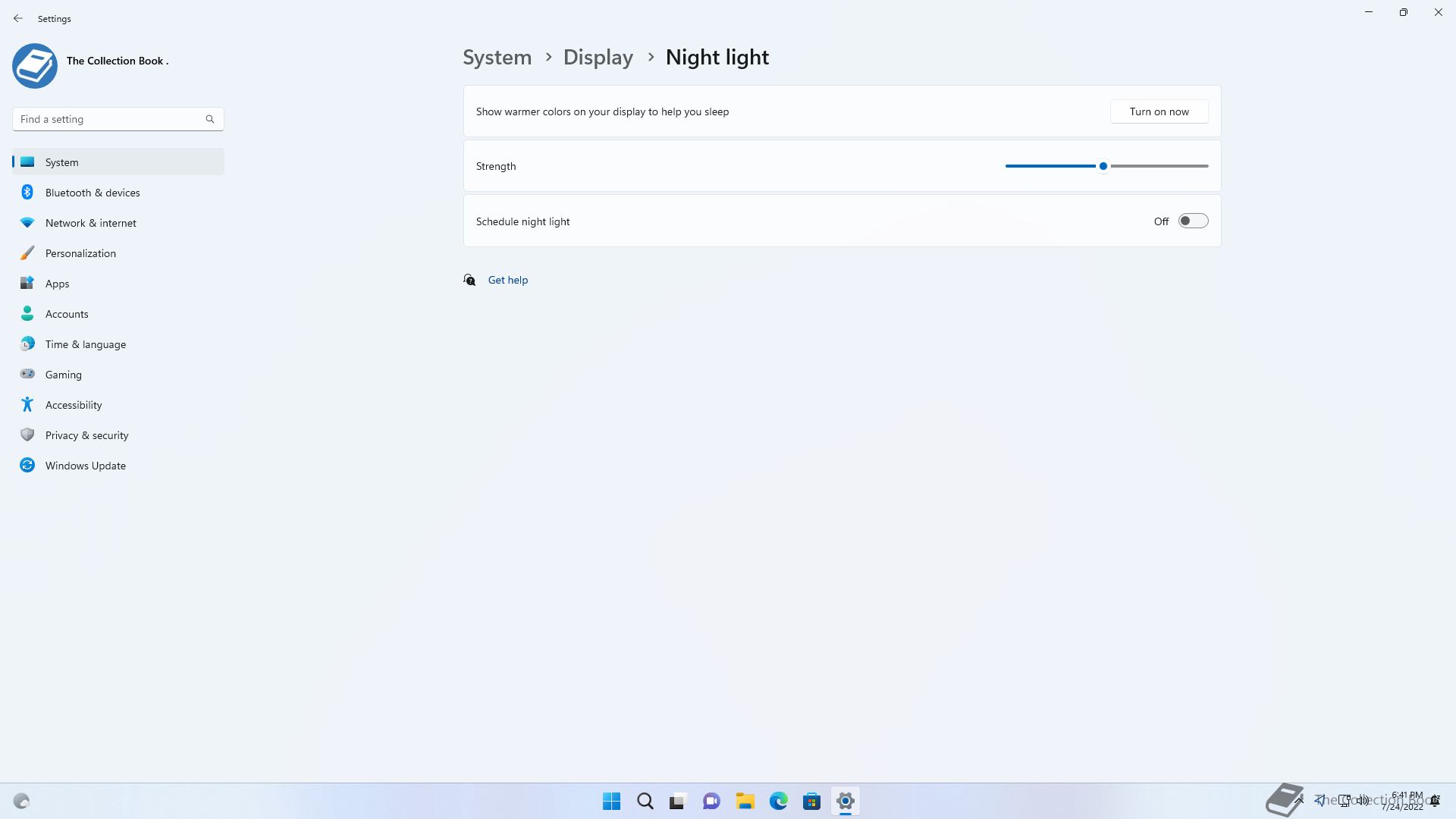Click the Accessibility figure icon
Viewport: 1456px width, 819px height.
point(27,404)
